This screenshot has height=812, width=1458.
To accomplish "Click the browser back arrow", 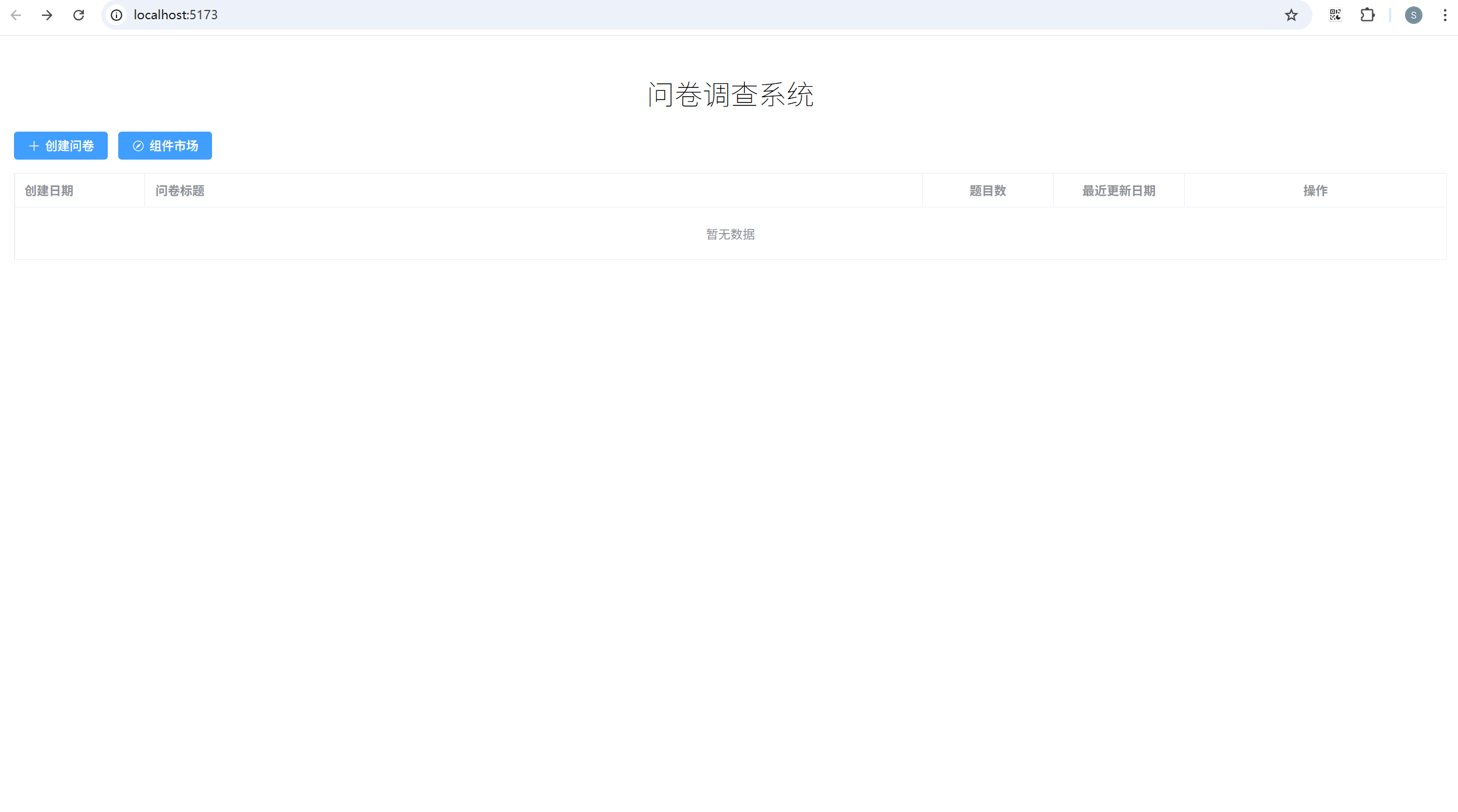I will [x=16, y=15].
